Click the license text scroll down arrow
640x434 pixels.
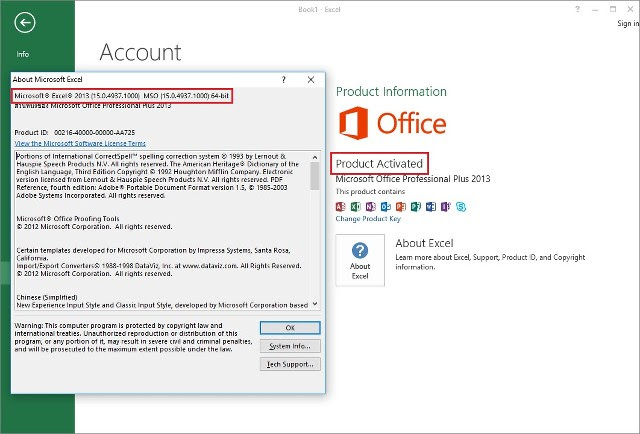click(315, 304)
